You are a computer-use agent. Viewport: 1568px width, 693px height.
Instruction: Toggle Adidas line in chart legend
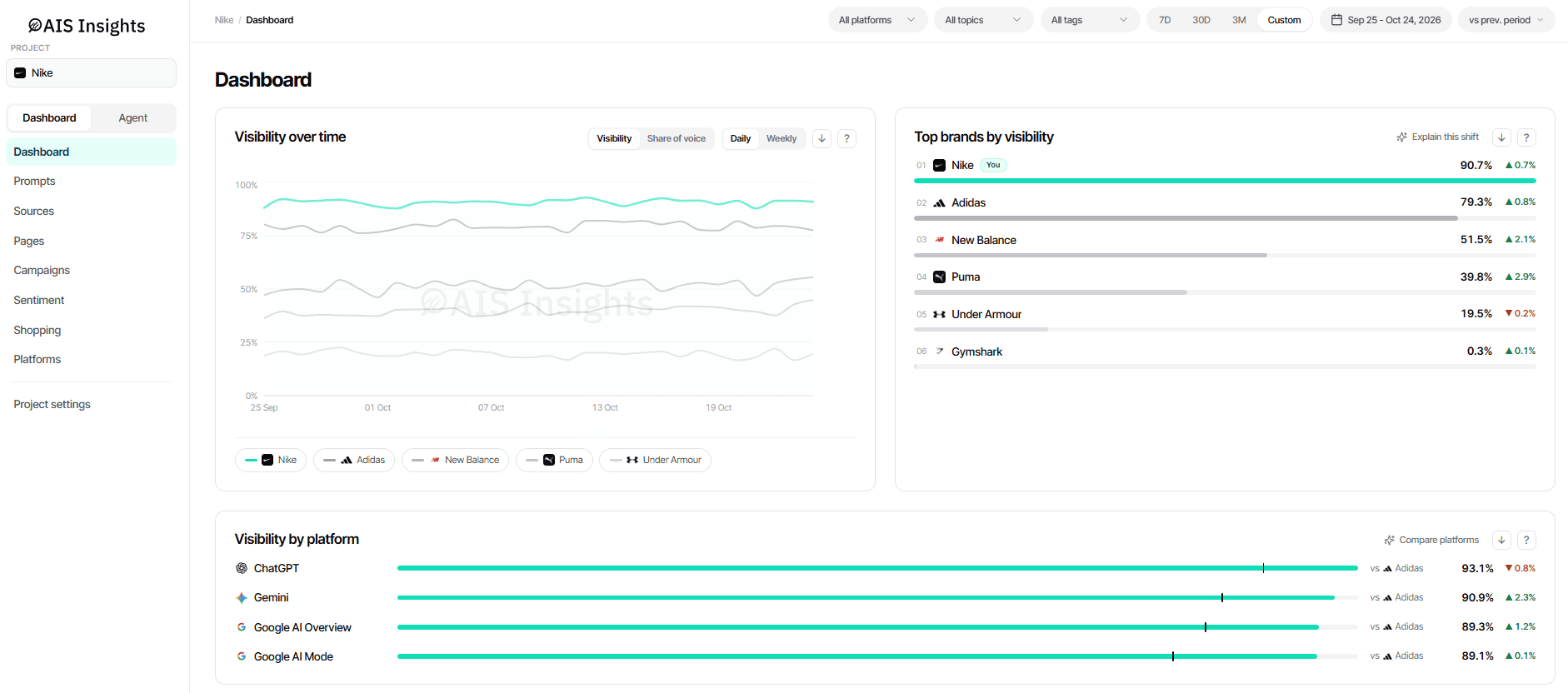point(354,460)
